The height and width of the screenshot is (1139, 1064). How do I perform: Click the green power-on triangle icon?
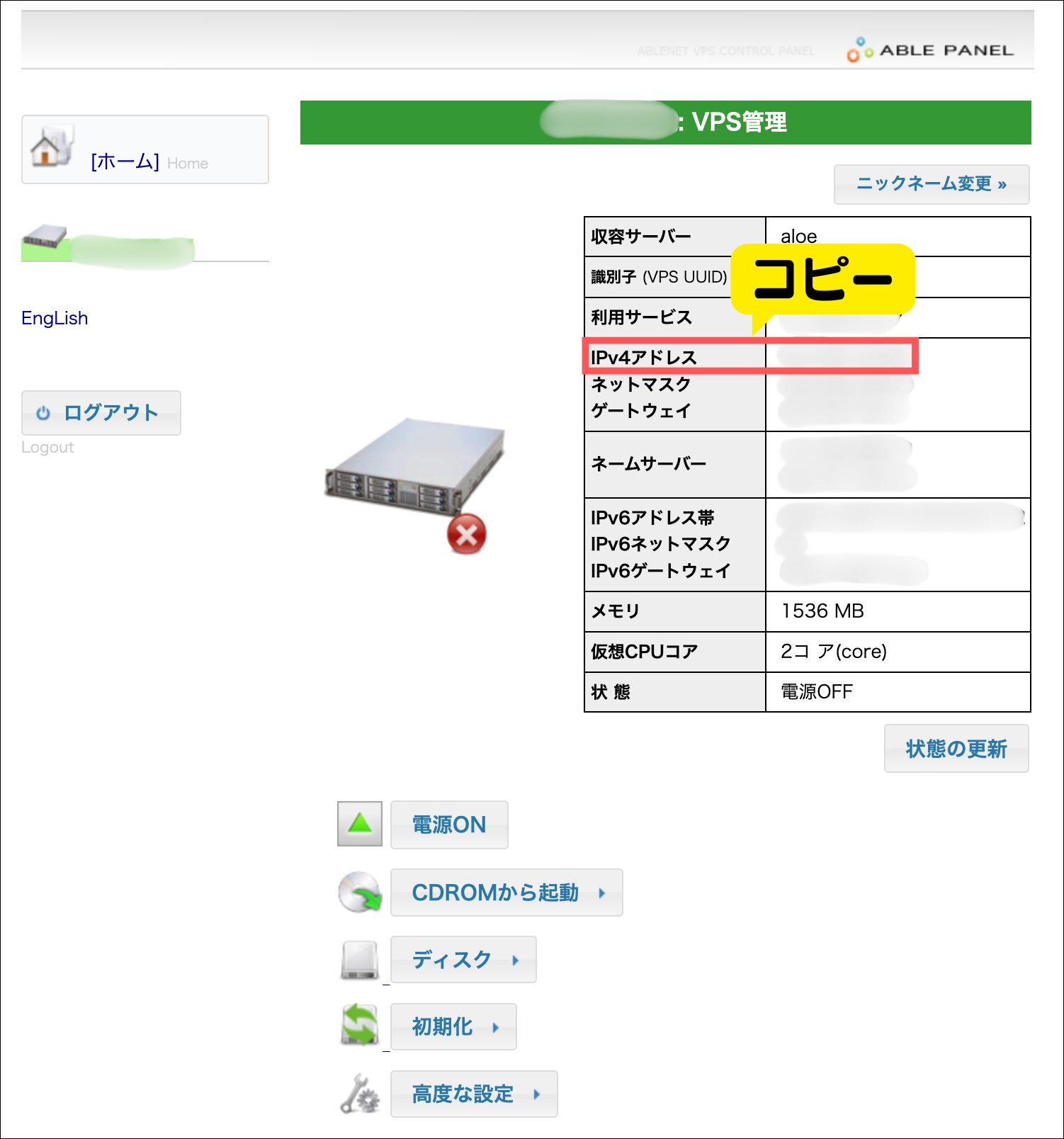360,824
